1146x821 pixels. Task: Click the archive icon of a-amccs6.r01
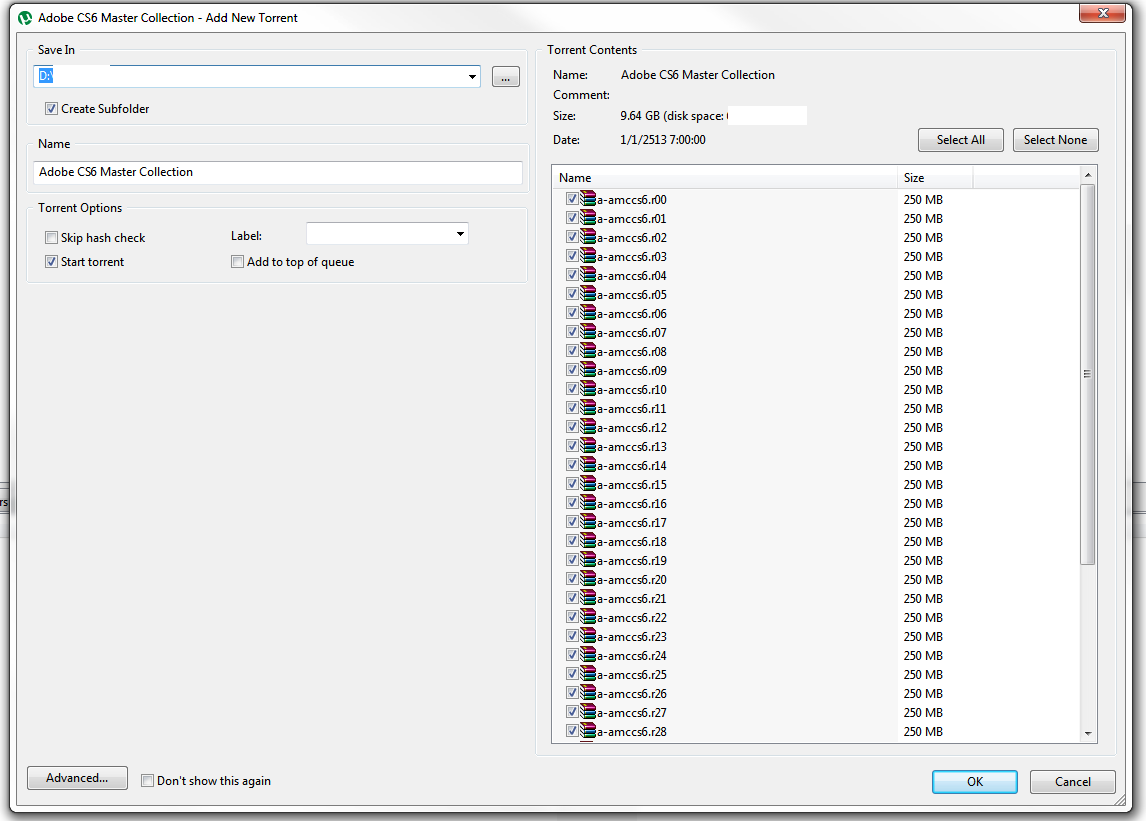tap(588, 218)
